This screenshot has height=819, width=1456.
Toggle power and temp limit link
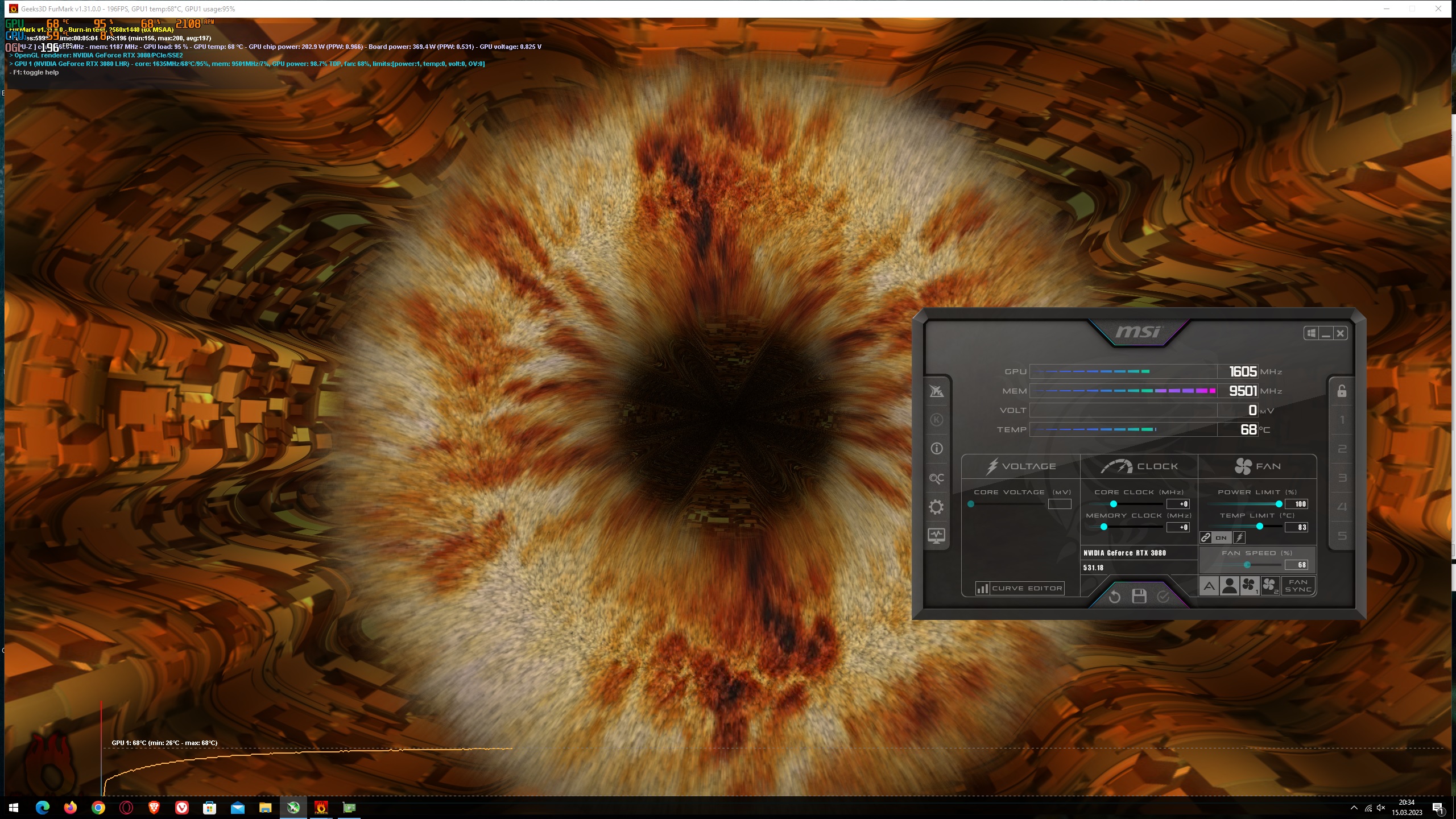coord(1206,537)
